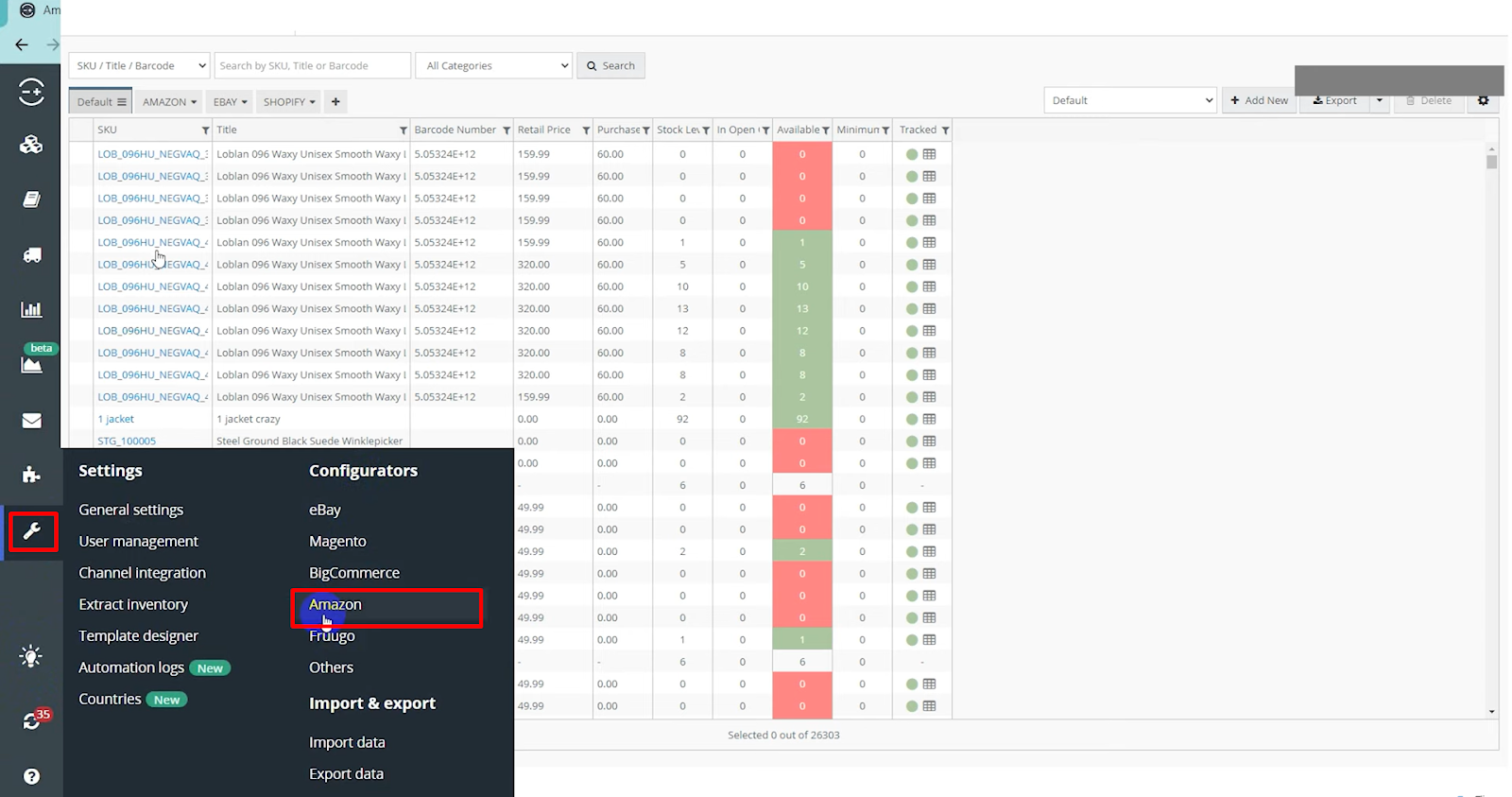Click the Search button
Image resolution: width=1512 pixels, height=797 pixels.
[610, 65]
